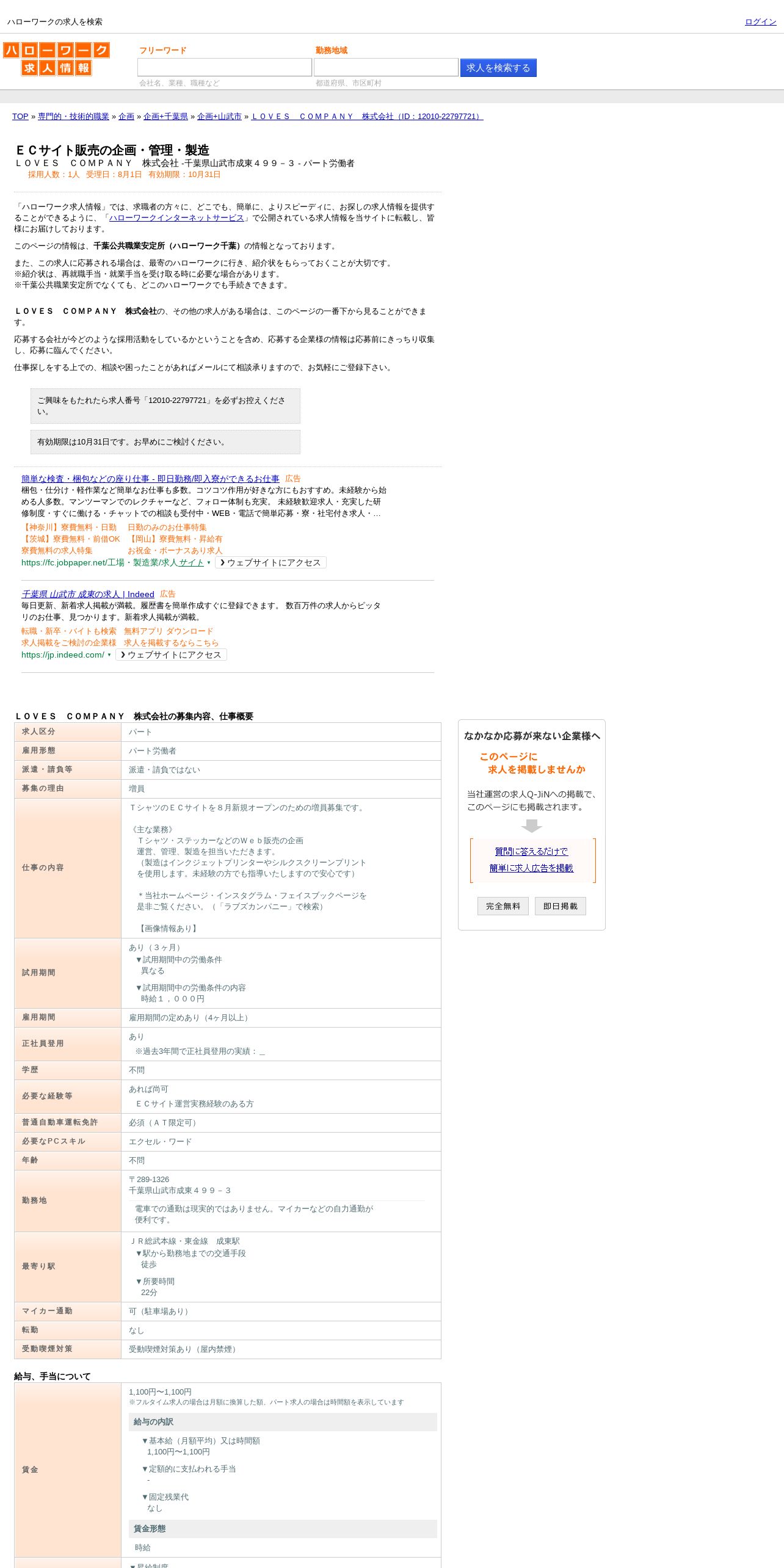
Task: Click the 賃金 row label
Action: click(30, 1470)
